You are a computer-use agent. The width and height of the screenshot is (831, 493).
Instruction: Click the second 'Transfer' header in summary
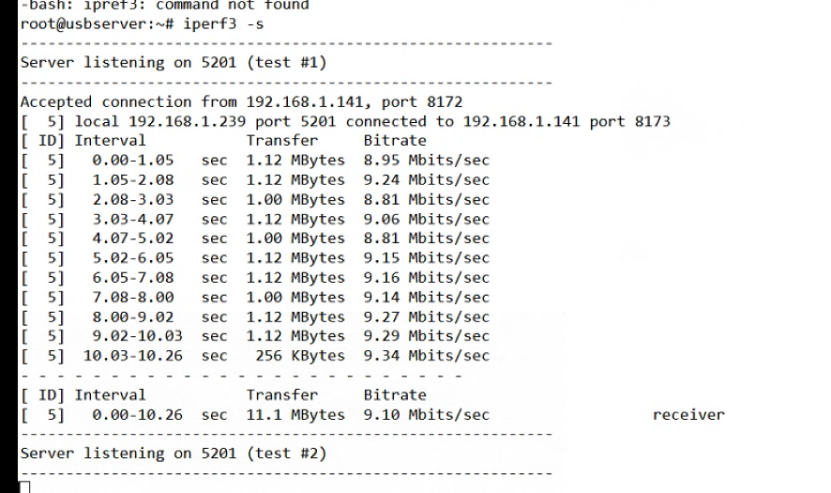click(x=281, y=395)
